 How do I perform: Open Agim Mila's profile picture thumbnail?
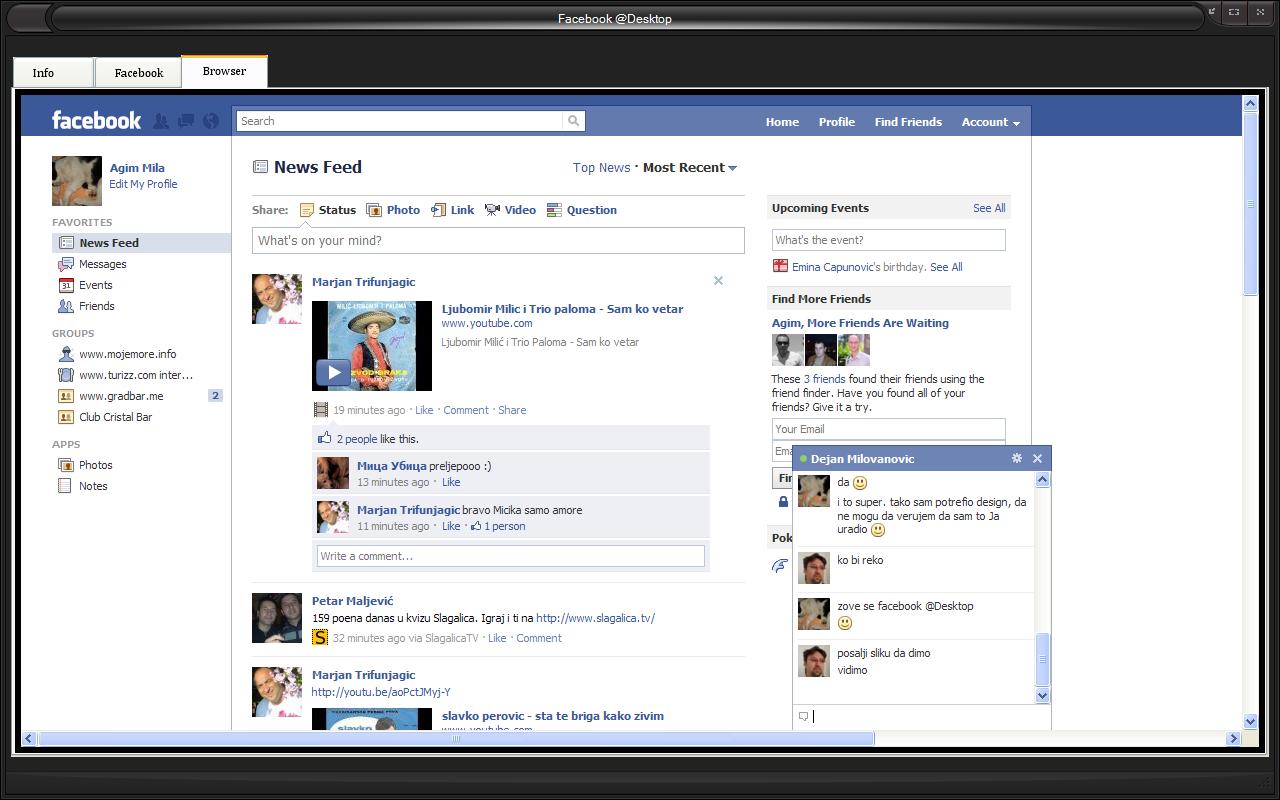(x=77, y=180)
